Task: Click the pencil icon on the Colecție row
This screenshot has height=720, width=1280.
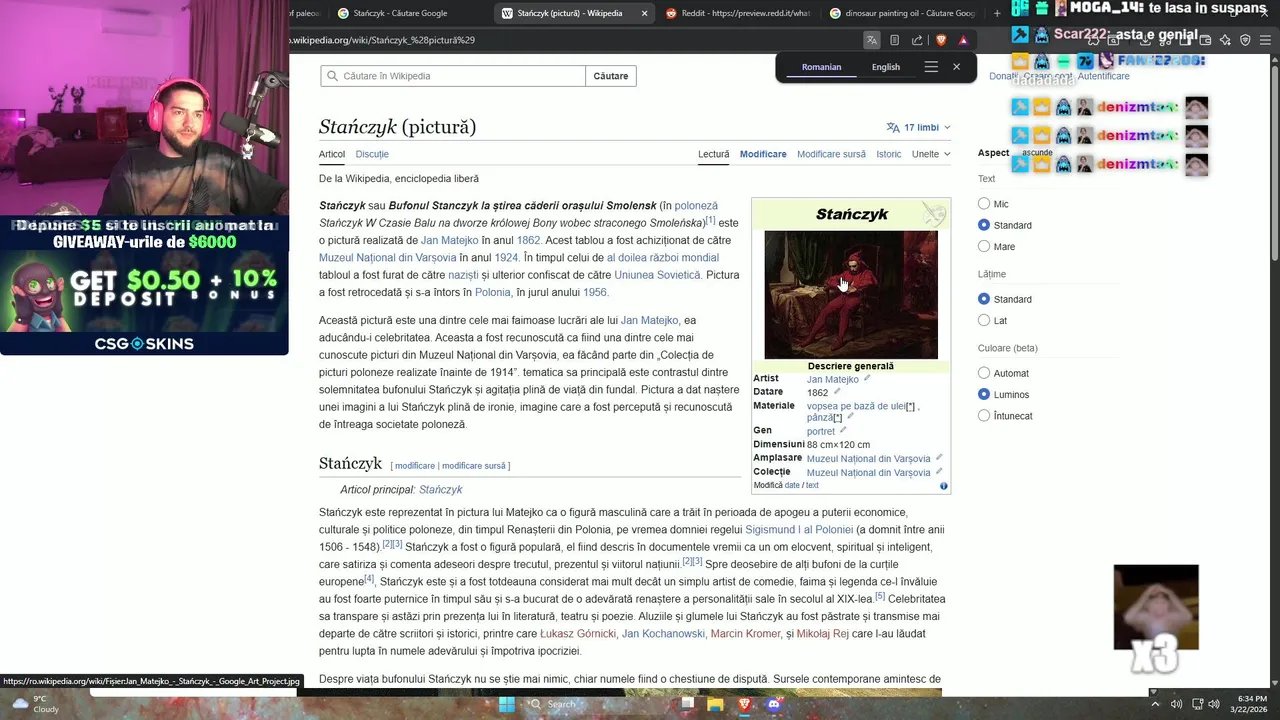Action: point(939,472)
